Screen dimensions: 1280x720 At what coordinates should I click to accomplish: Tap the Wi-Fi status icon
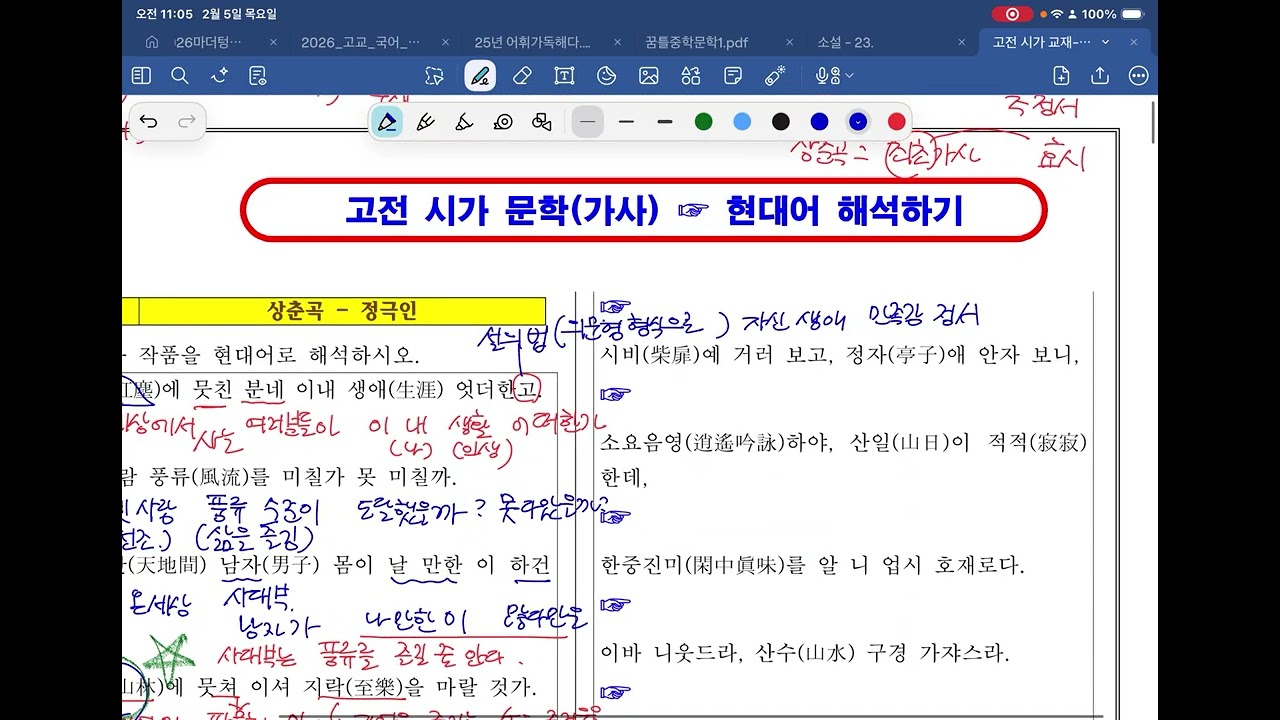[x=1057, y=14]
